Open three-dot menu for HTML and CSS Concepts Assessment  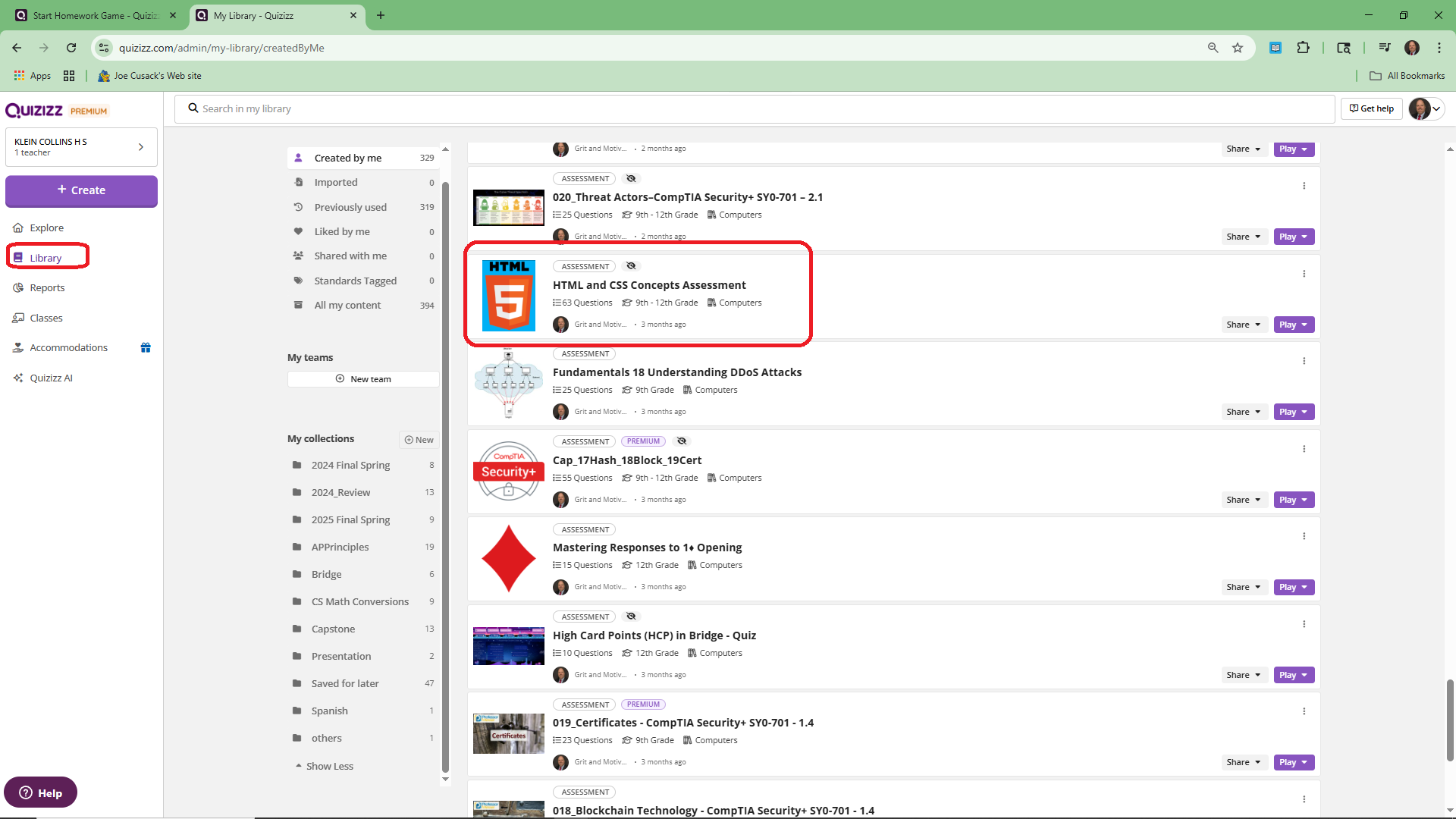click(1304, 274)
